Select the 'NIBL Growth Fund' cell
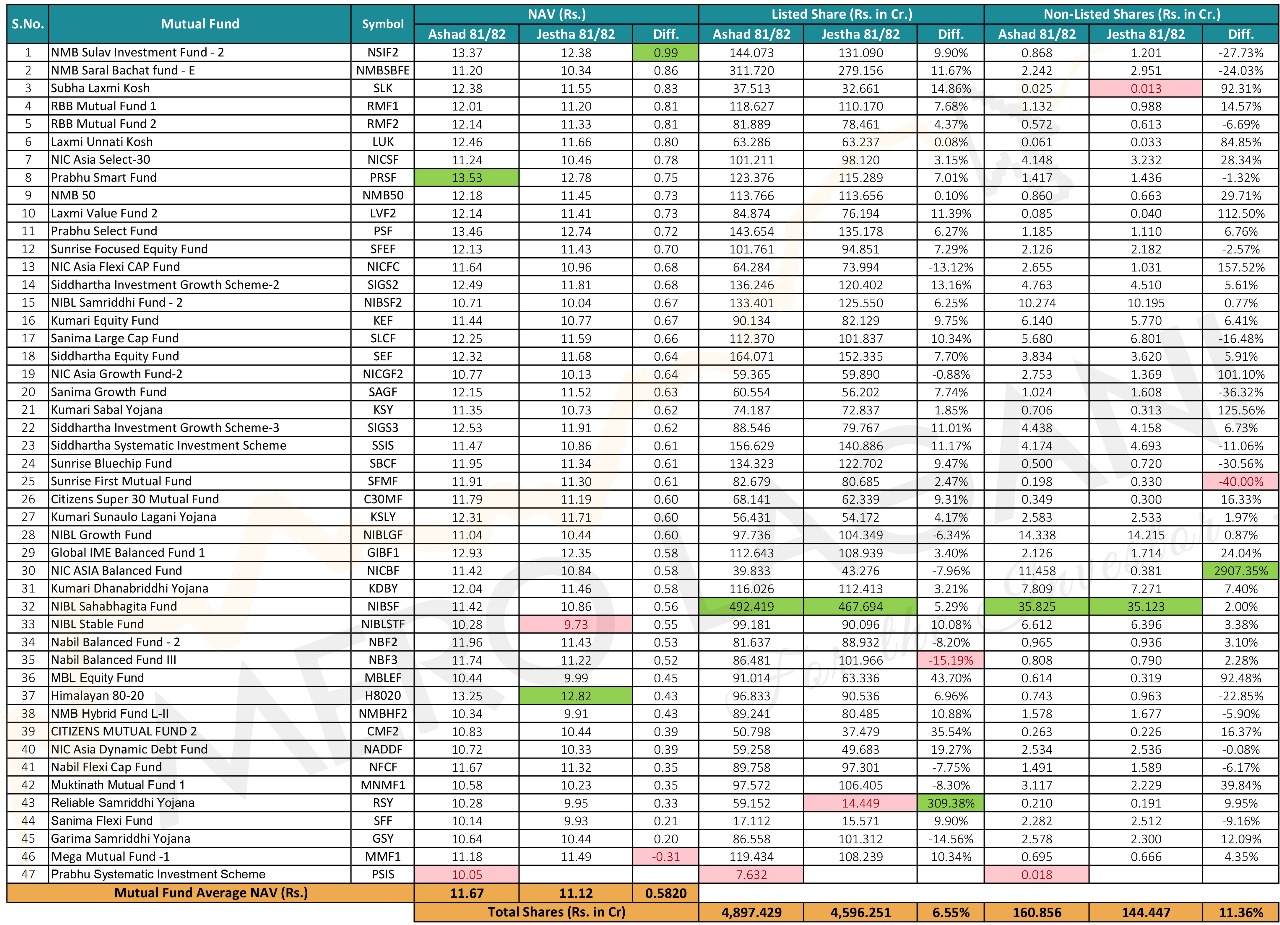The image size is (1280, 925). click(x=200, y=535)
